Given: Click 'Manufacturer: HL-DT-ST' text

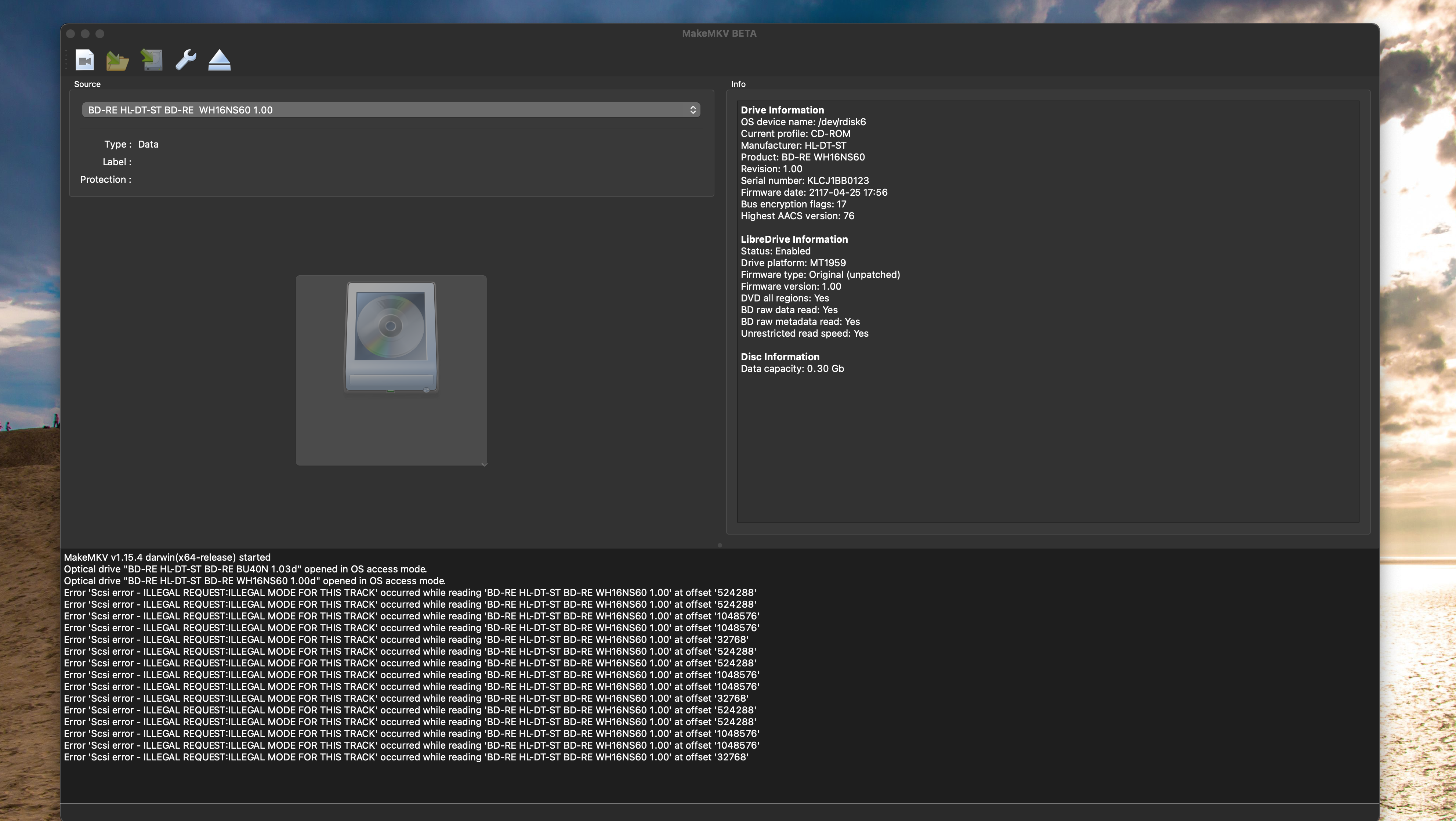Looking at the screenshot, I should 794,145.
